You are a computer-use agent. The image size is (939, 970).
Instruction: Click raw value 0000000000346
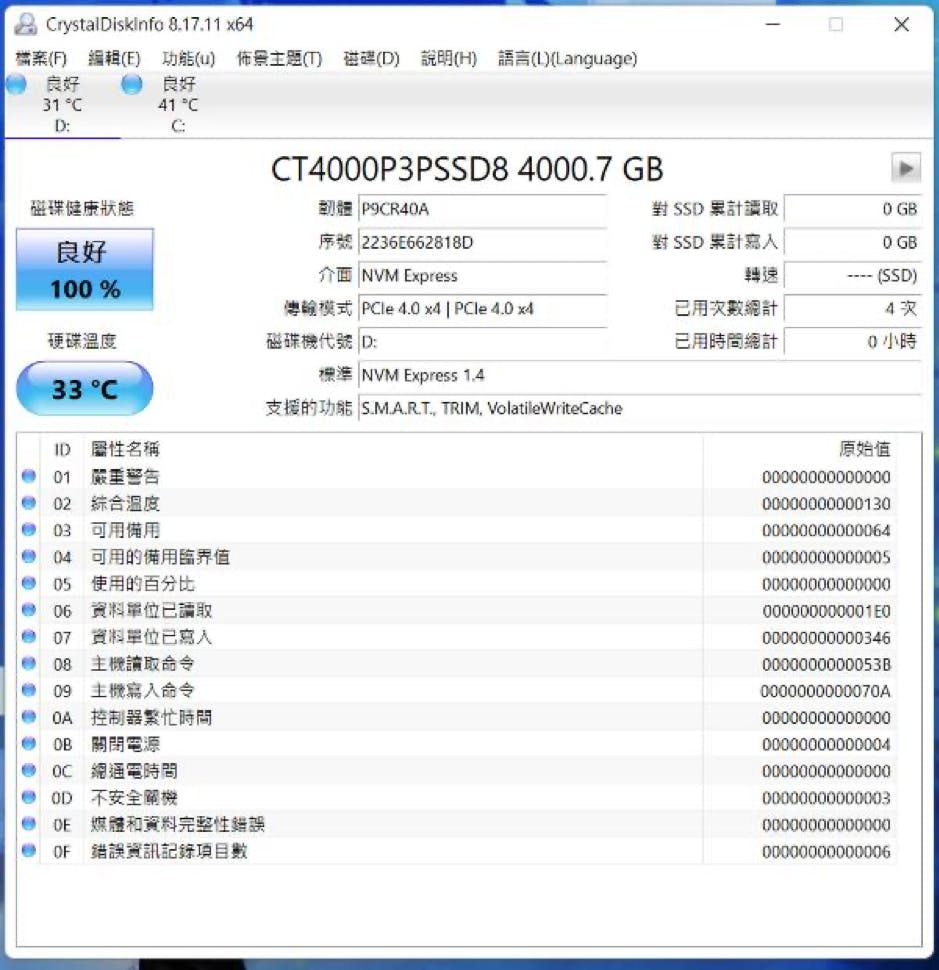click(x=826, y=638)
